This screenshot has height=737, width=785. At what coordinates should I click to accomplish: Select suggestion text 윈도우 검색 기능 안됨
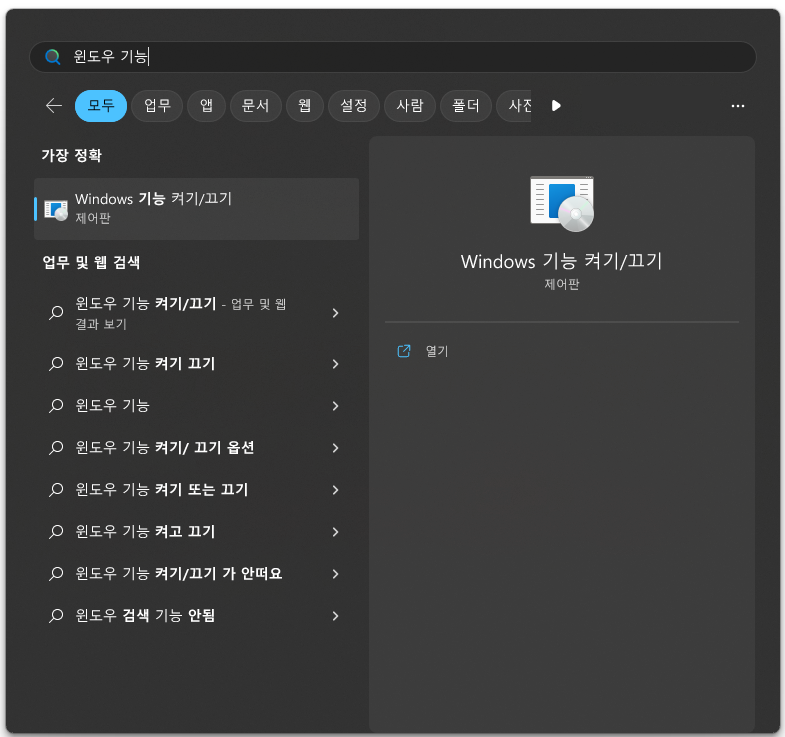coord(145,616)
